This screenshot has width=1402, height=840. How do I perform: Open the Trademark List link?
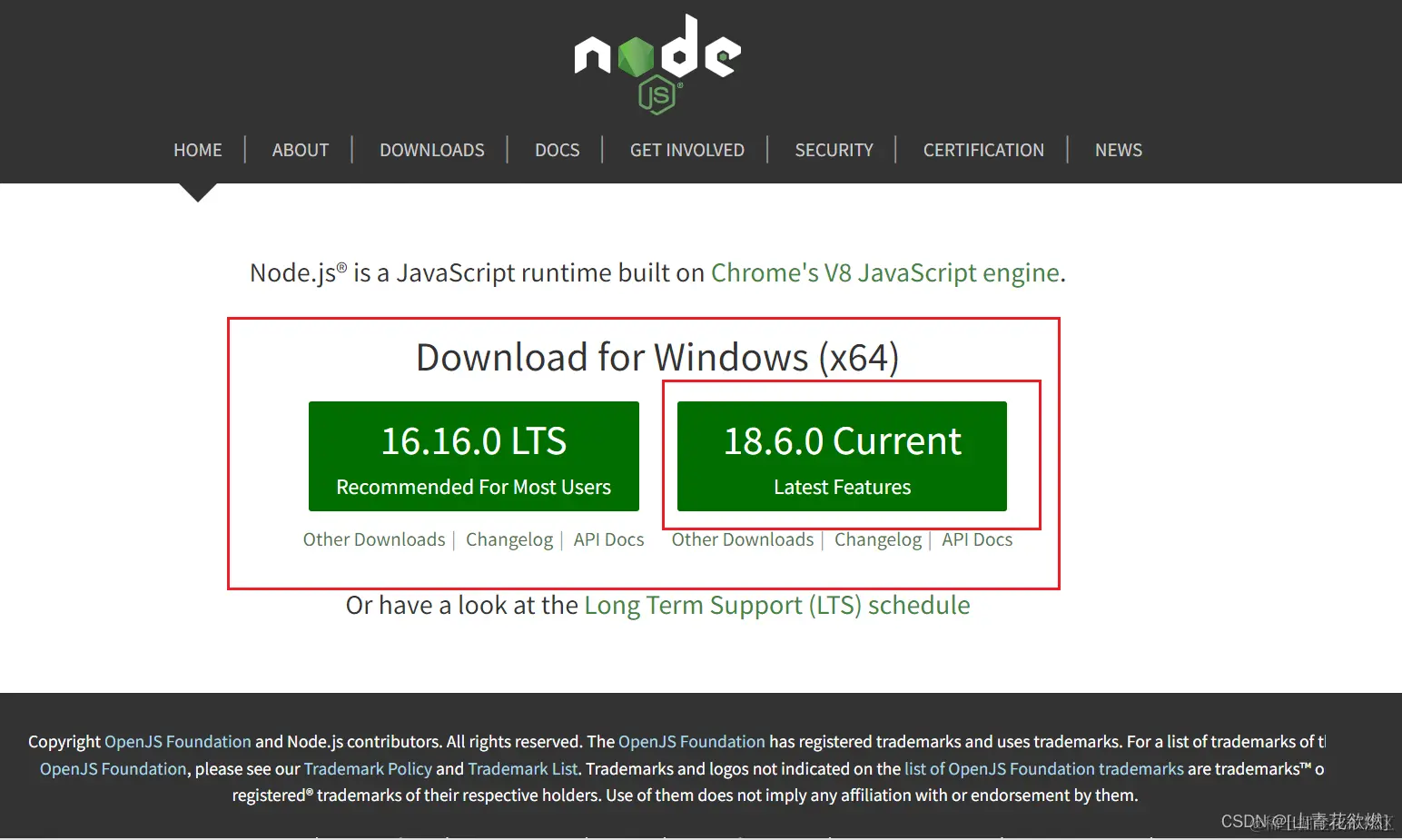point(523,769)
